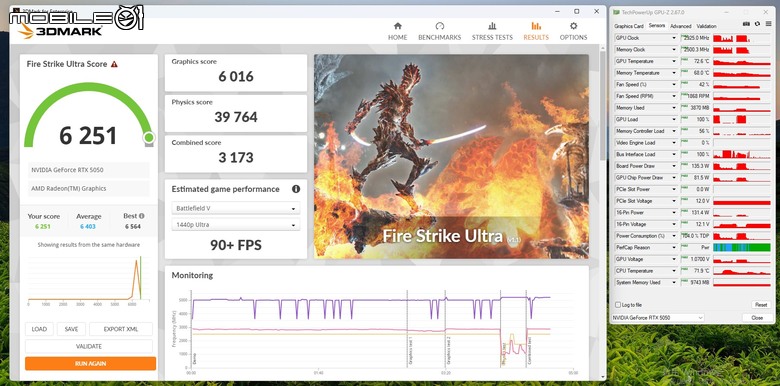The height and width of the screenshot is (386, 780).
Task: Click the Fire Strike Ultra preview image
Action: (x=451, y=156)
